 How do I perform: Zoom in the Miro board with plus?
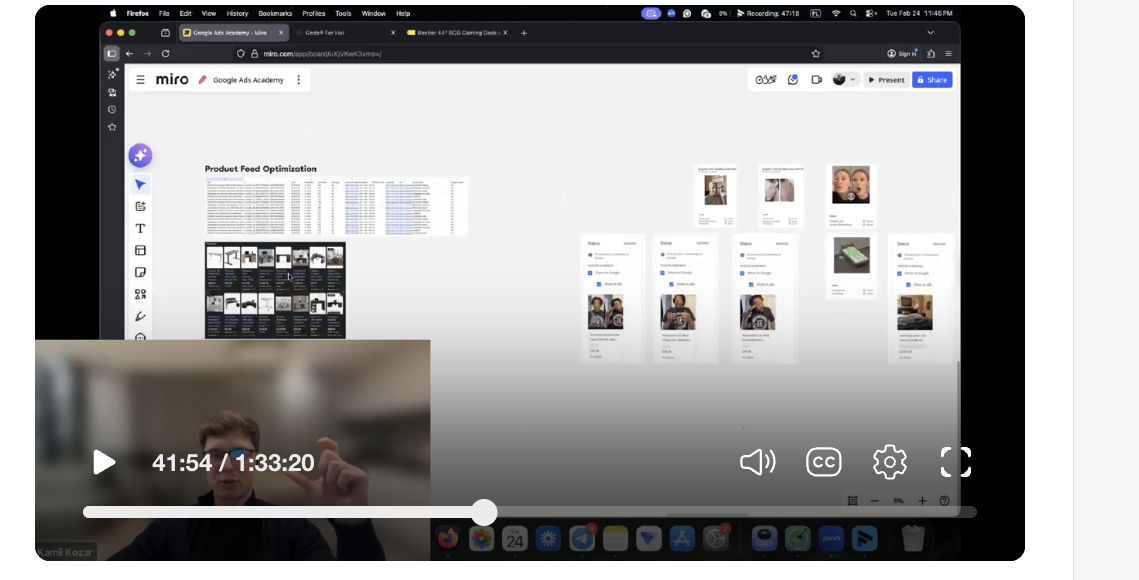coord(922,501)
